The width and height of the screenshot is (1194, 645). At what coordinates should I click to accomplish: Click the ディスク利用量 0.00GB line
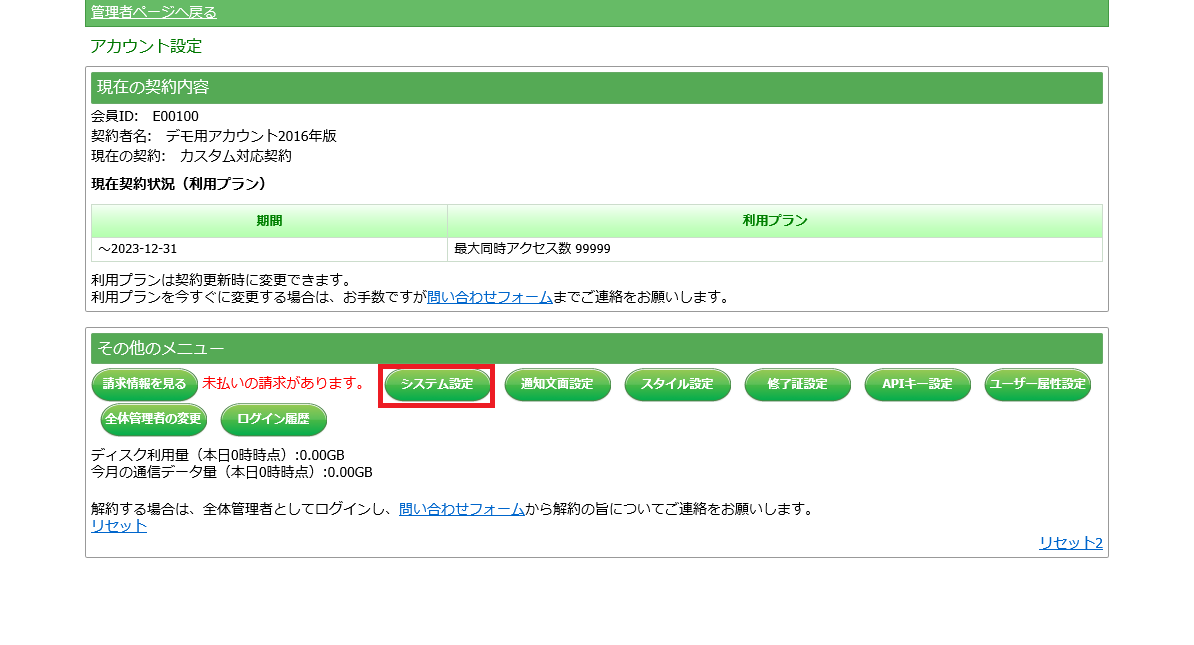pyautogui.click(x=218, y=455)
